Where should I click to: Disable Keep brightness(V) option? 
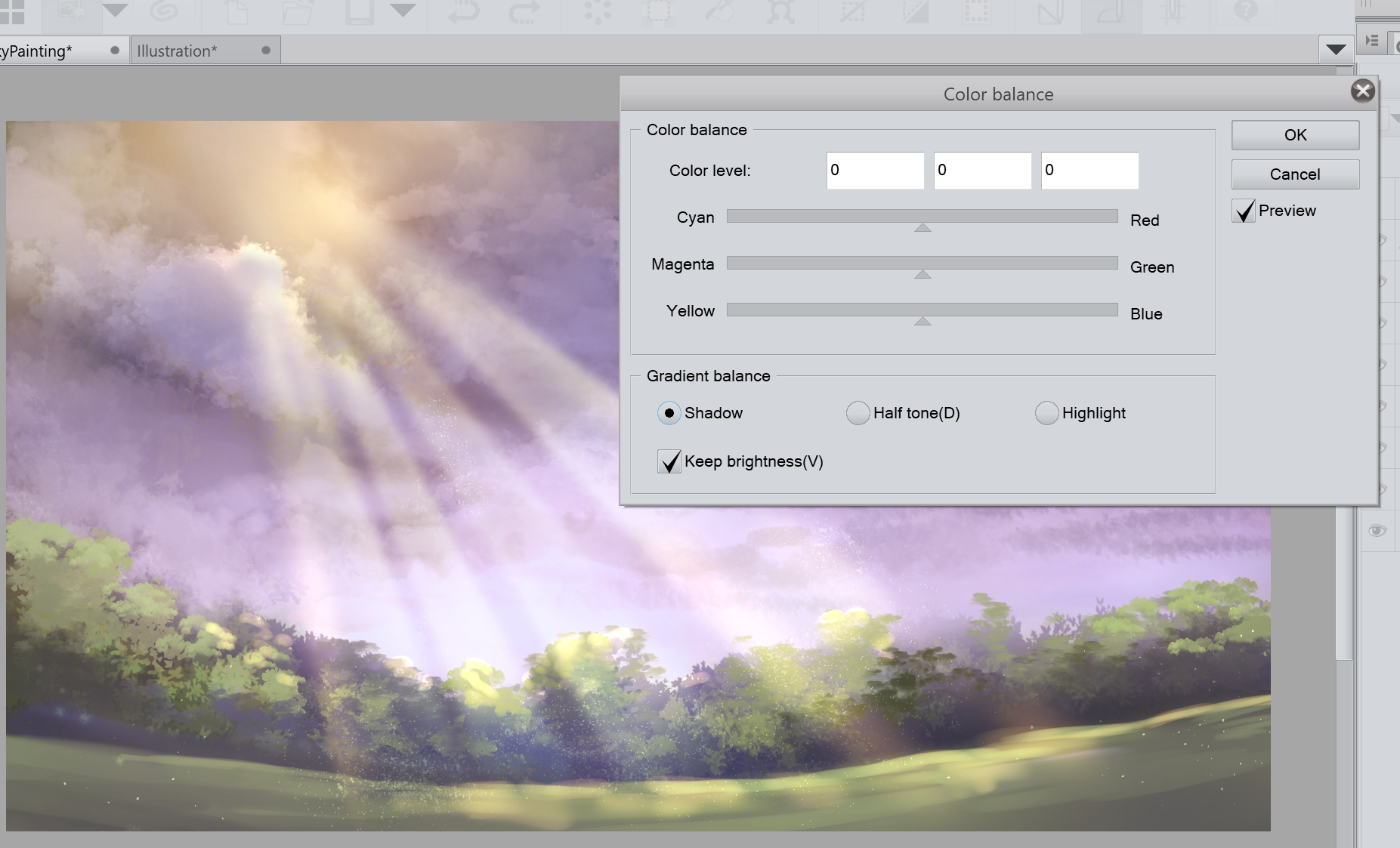click(x=669, y=461)
